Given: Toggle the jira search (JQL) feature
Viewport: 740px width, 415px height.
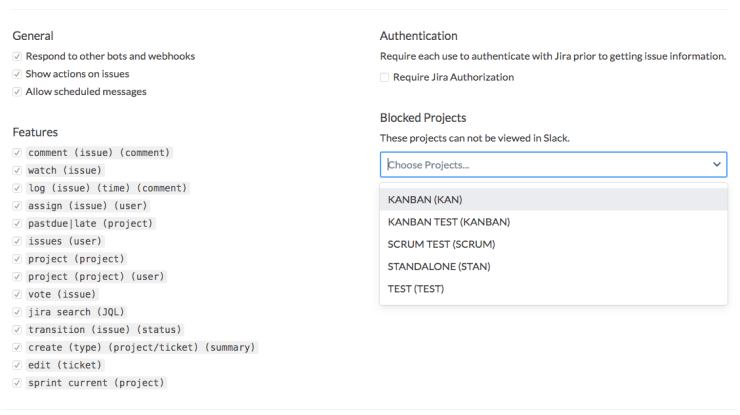Looking at the screenshot, I should 17,312.
